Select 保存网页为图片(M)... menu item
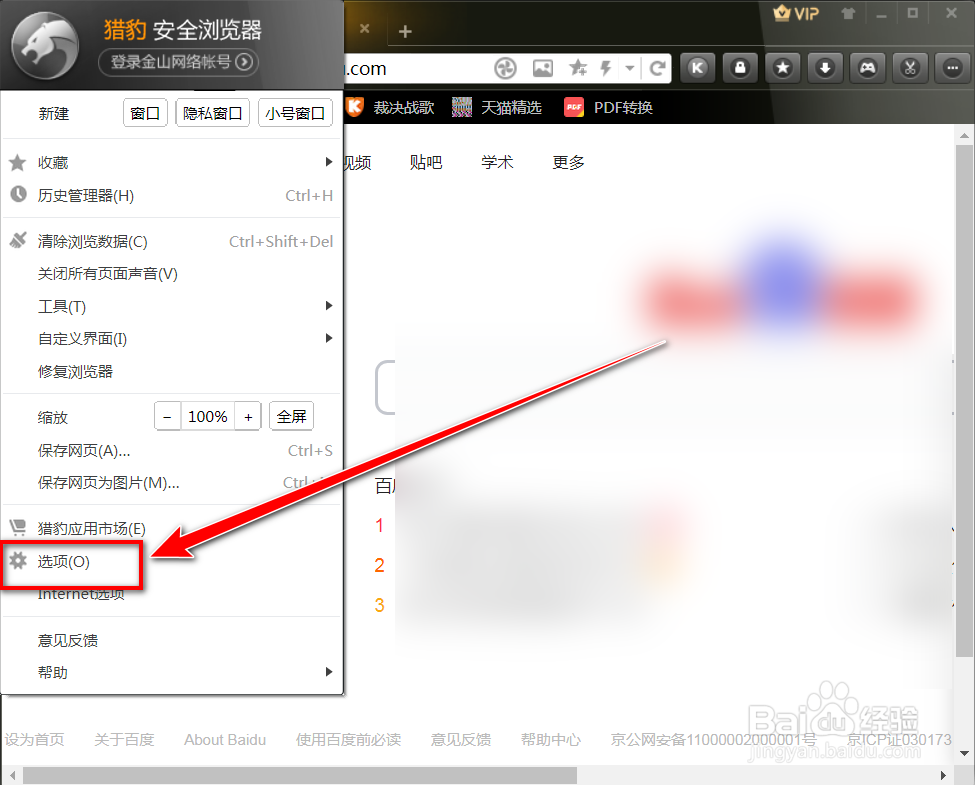Viewport: 975px width, 785px height. (x=172, y=483)
